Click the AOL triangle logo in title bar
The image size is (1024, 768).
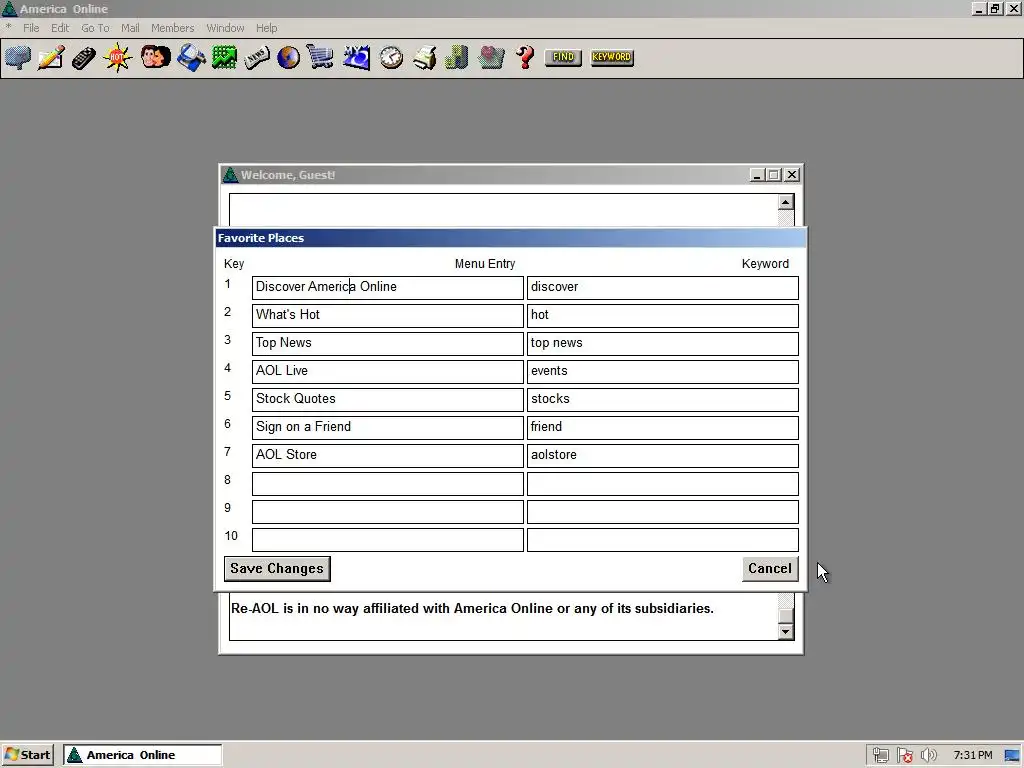(x=9, y=8)
